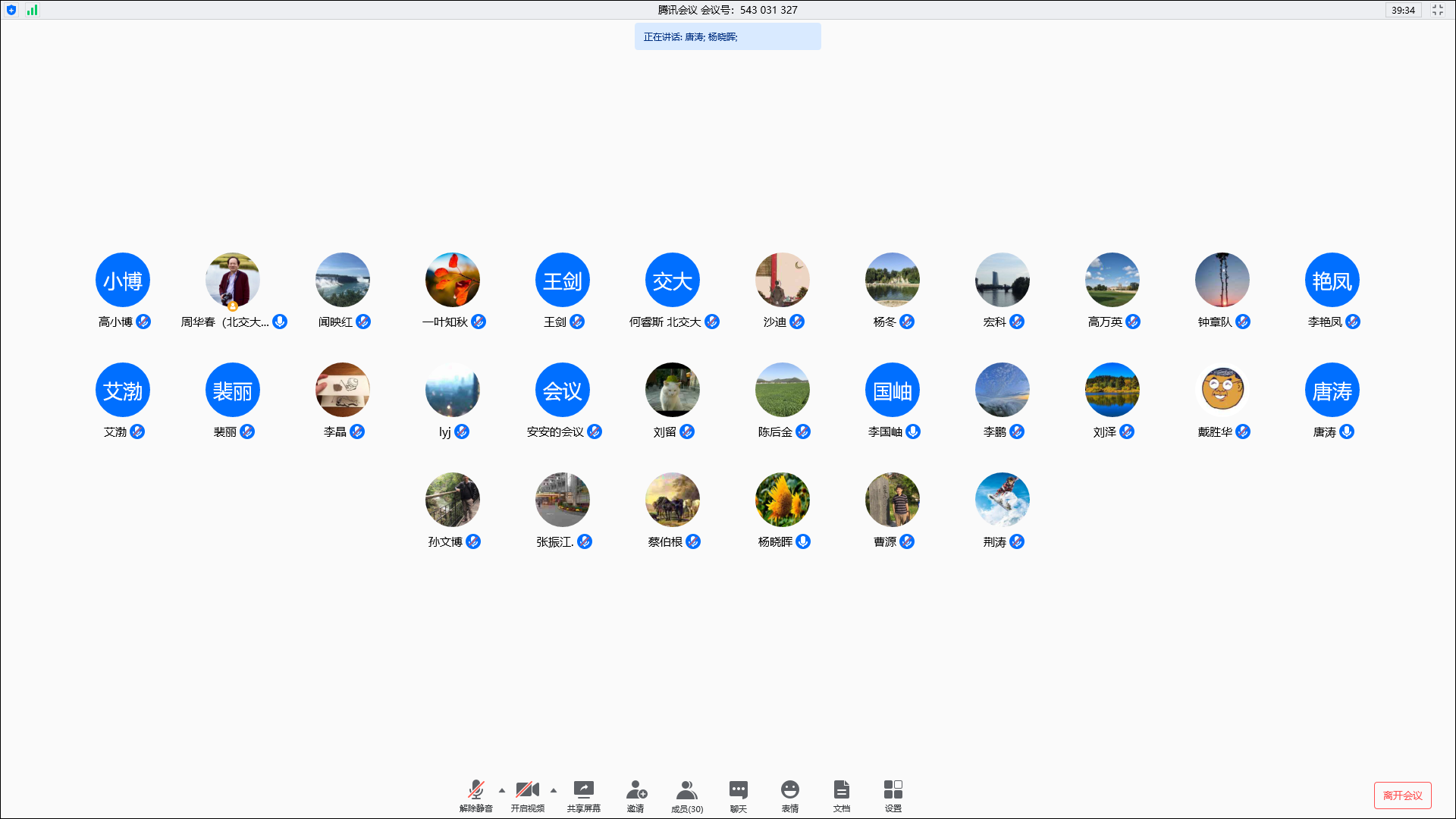Viewport: 1456px width, 819px height.
Task: Open the Documents (文档) icon
Action: tap(841, 790)
